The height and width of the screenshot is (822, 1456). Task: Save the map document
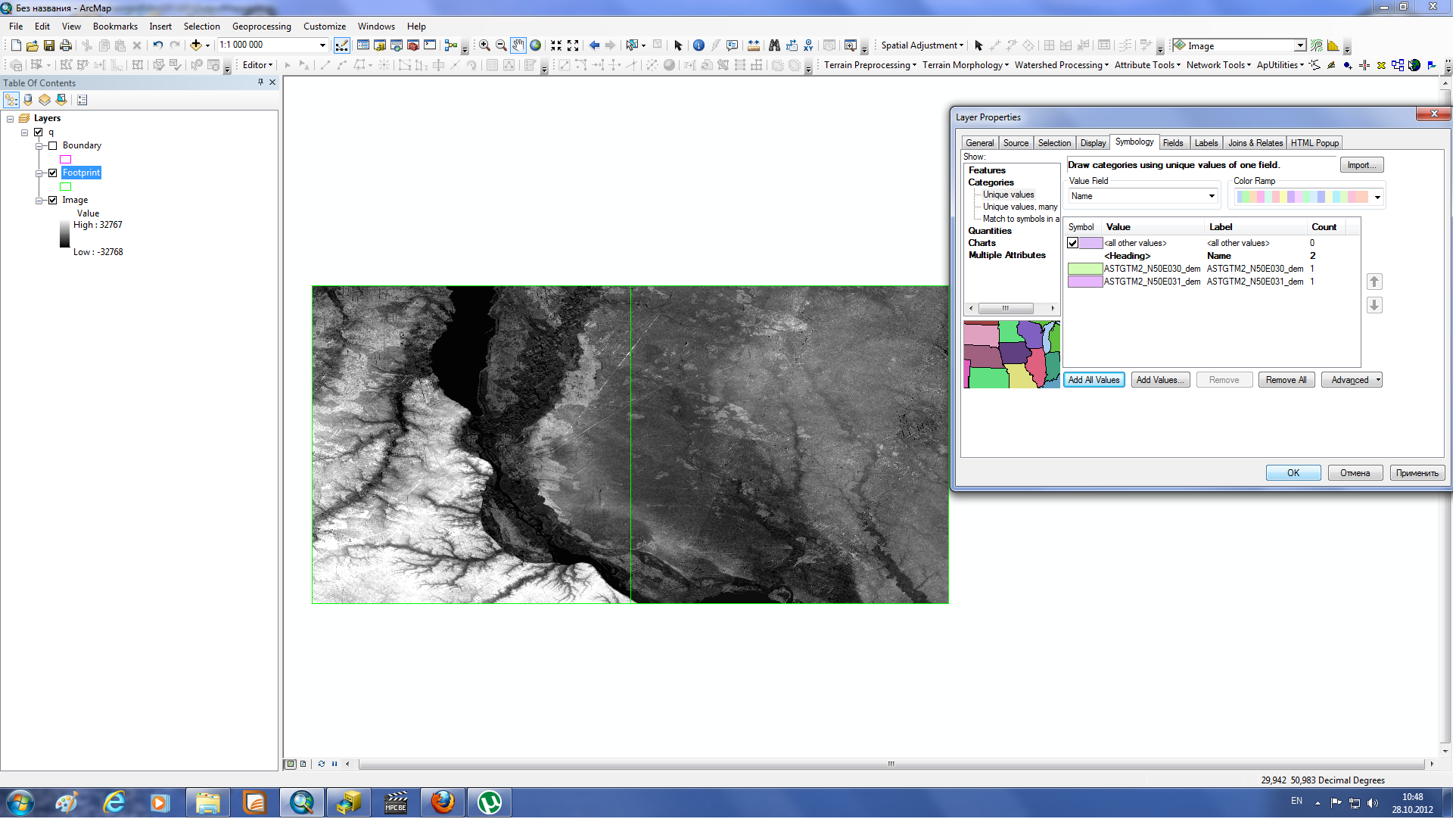click(x=49, y=45)
